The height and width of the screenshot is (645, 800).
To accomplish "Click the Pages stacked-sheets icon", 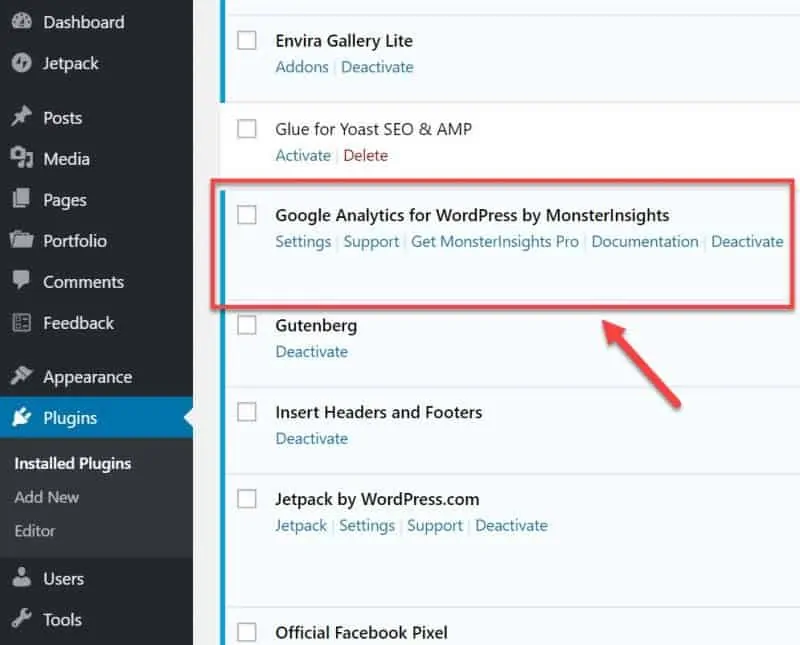I will [x=21, y=199].
